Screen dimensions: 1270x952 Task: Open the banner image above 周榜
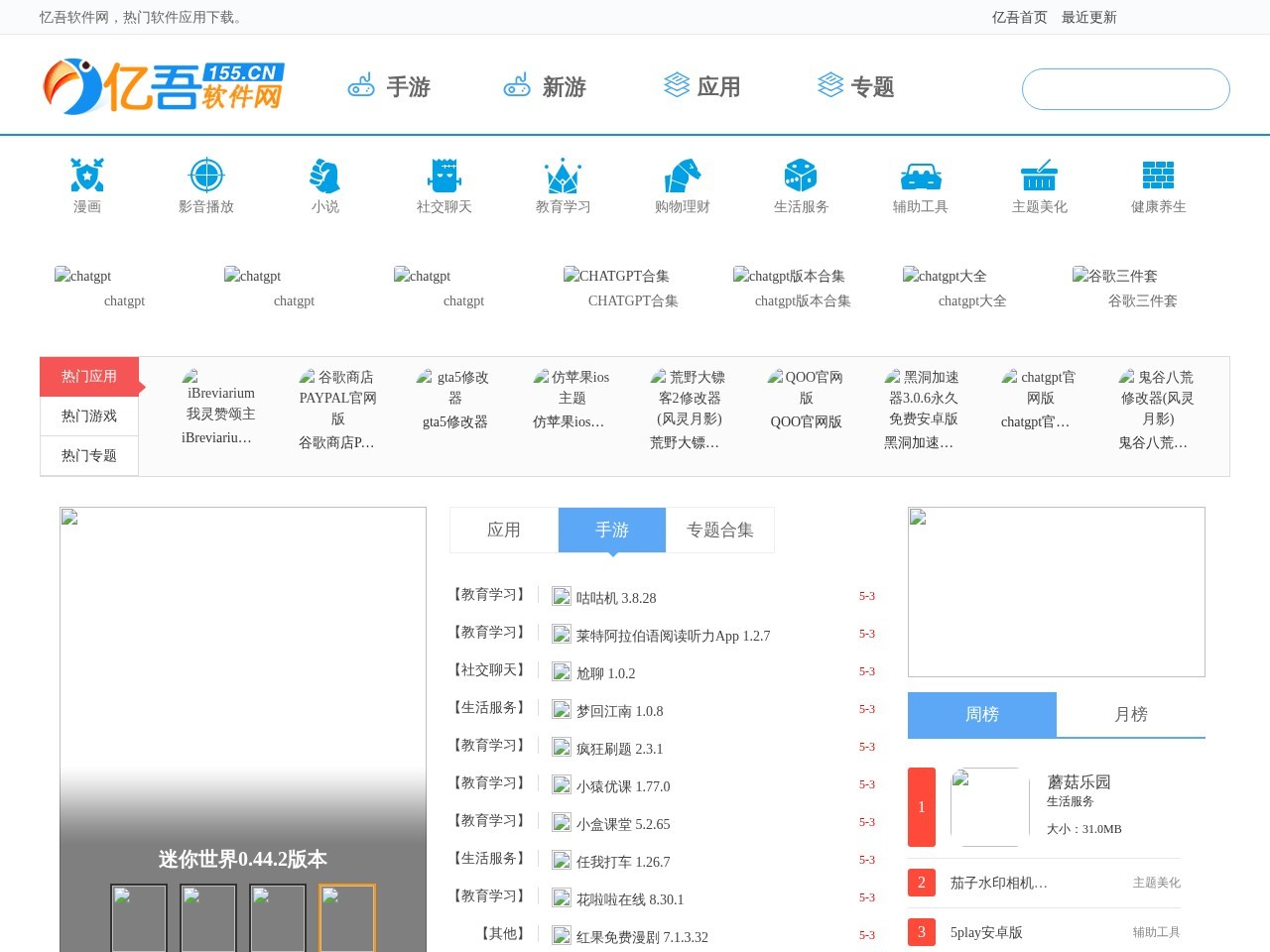point(1057,592)
